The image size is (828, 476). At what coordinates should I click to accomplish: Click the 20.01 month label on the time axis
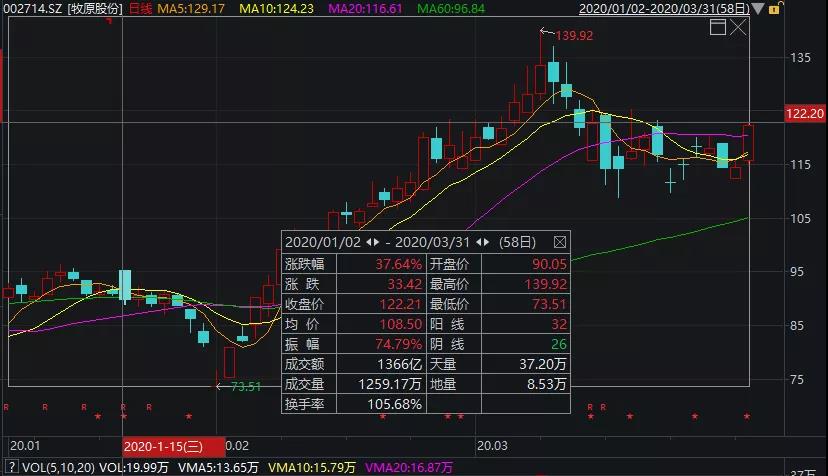coord(25,446)
